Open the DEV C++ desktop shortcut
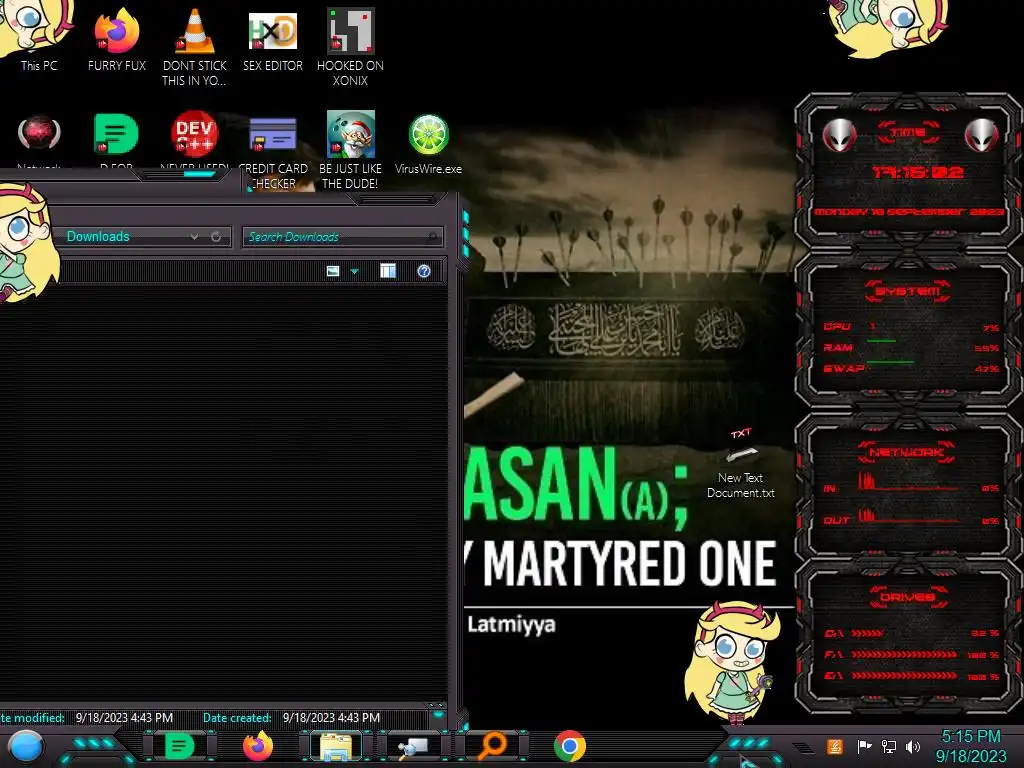This screenshot has width=1024, height=768. click(195, 137)
